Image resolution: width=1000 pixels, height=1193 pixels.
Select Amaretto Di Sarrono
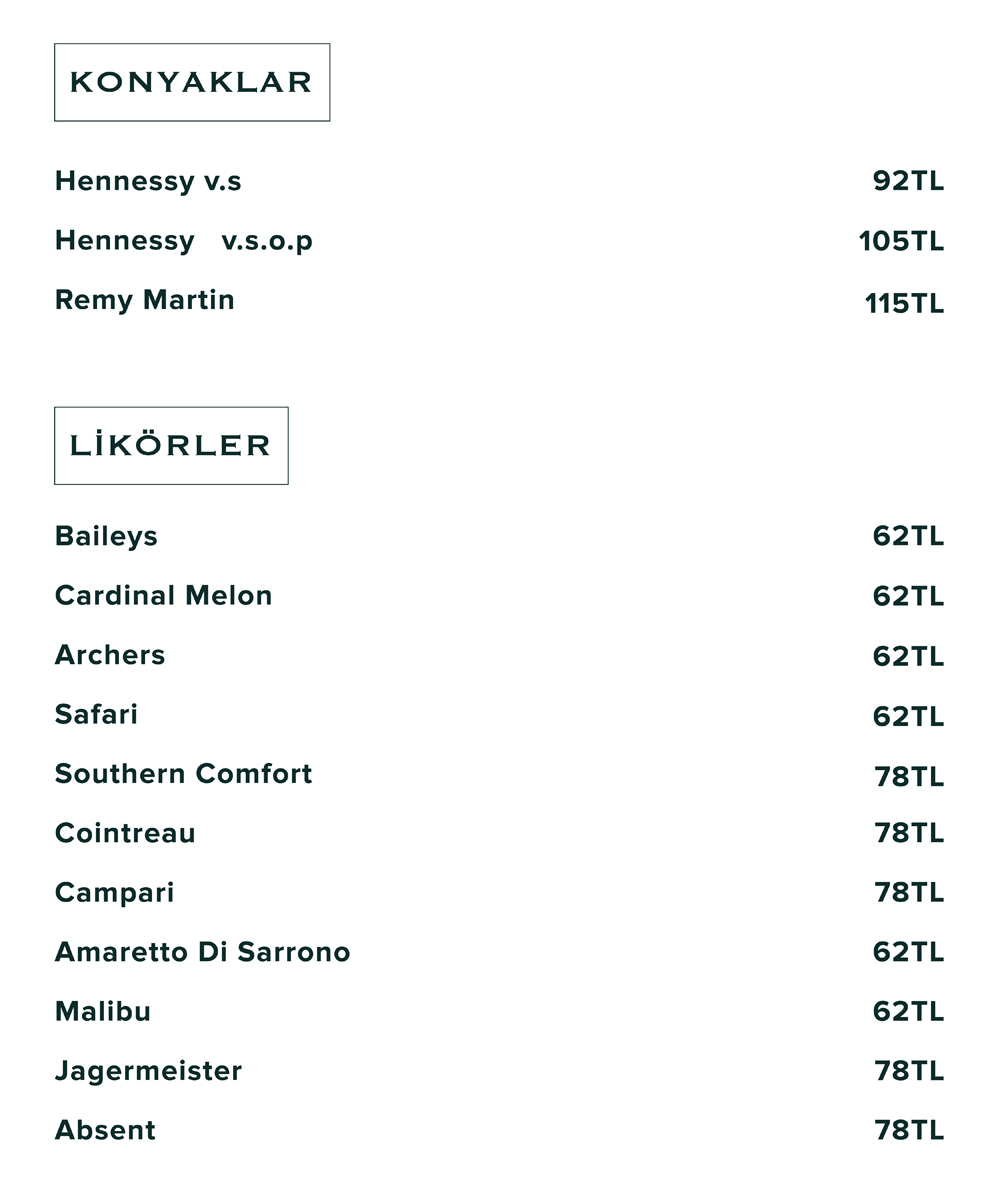[202, 952]
